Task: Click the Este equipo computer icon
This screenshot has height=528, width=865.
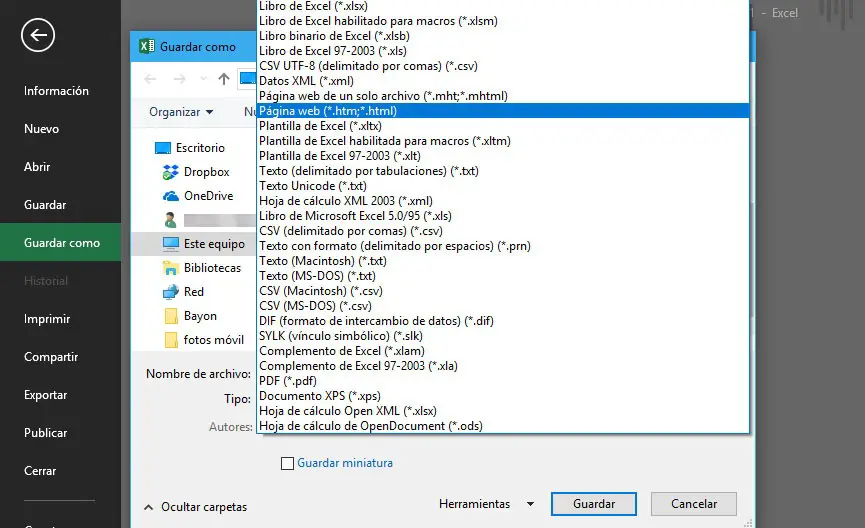Action: click(169, 244)
